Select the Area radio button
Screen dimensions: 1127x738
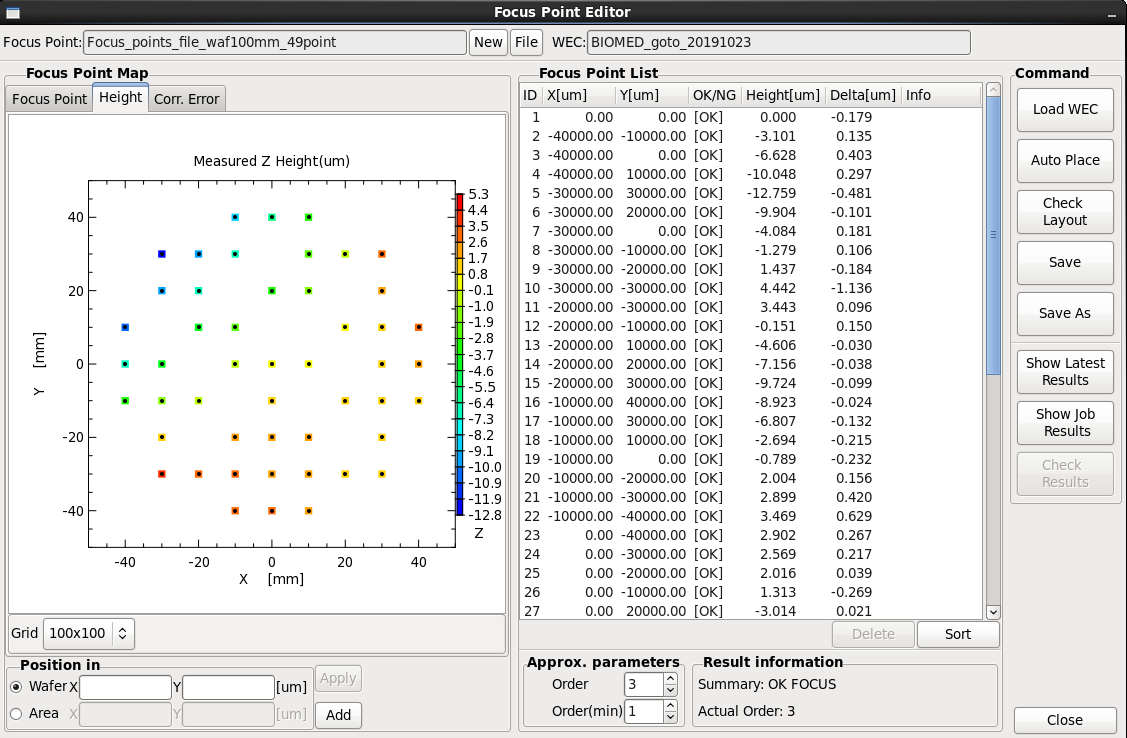click(x=17, y=714)
